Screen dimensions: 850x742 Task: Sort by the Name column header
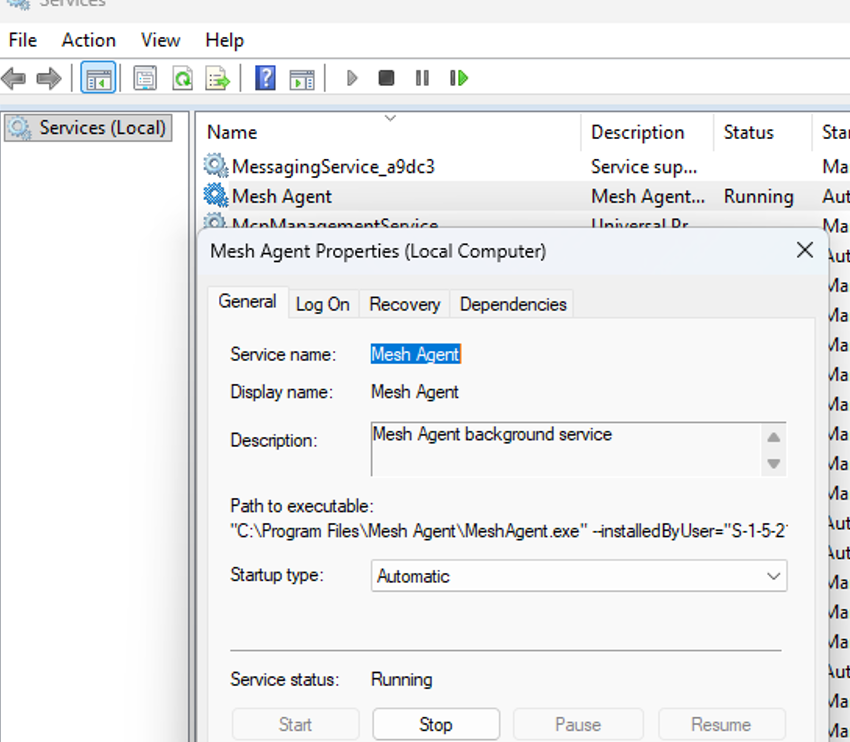pos(388,132)
